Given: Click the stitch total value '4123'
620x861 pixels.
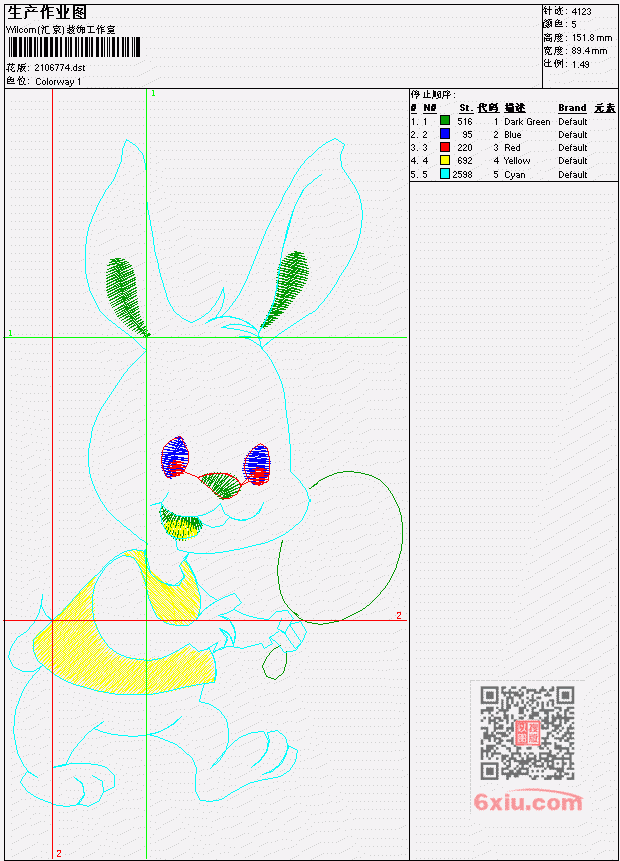Looking at the screenshot, I should 581,11.
